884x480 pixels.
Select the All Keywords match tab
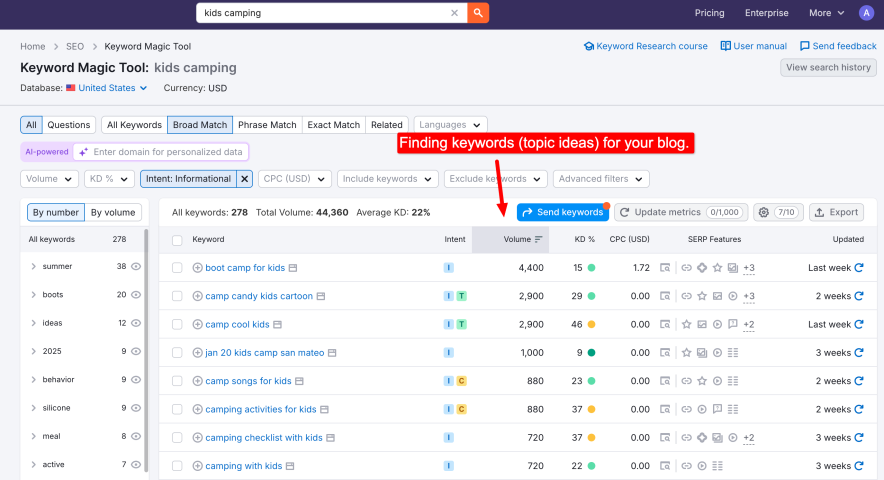[134, 125]
